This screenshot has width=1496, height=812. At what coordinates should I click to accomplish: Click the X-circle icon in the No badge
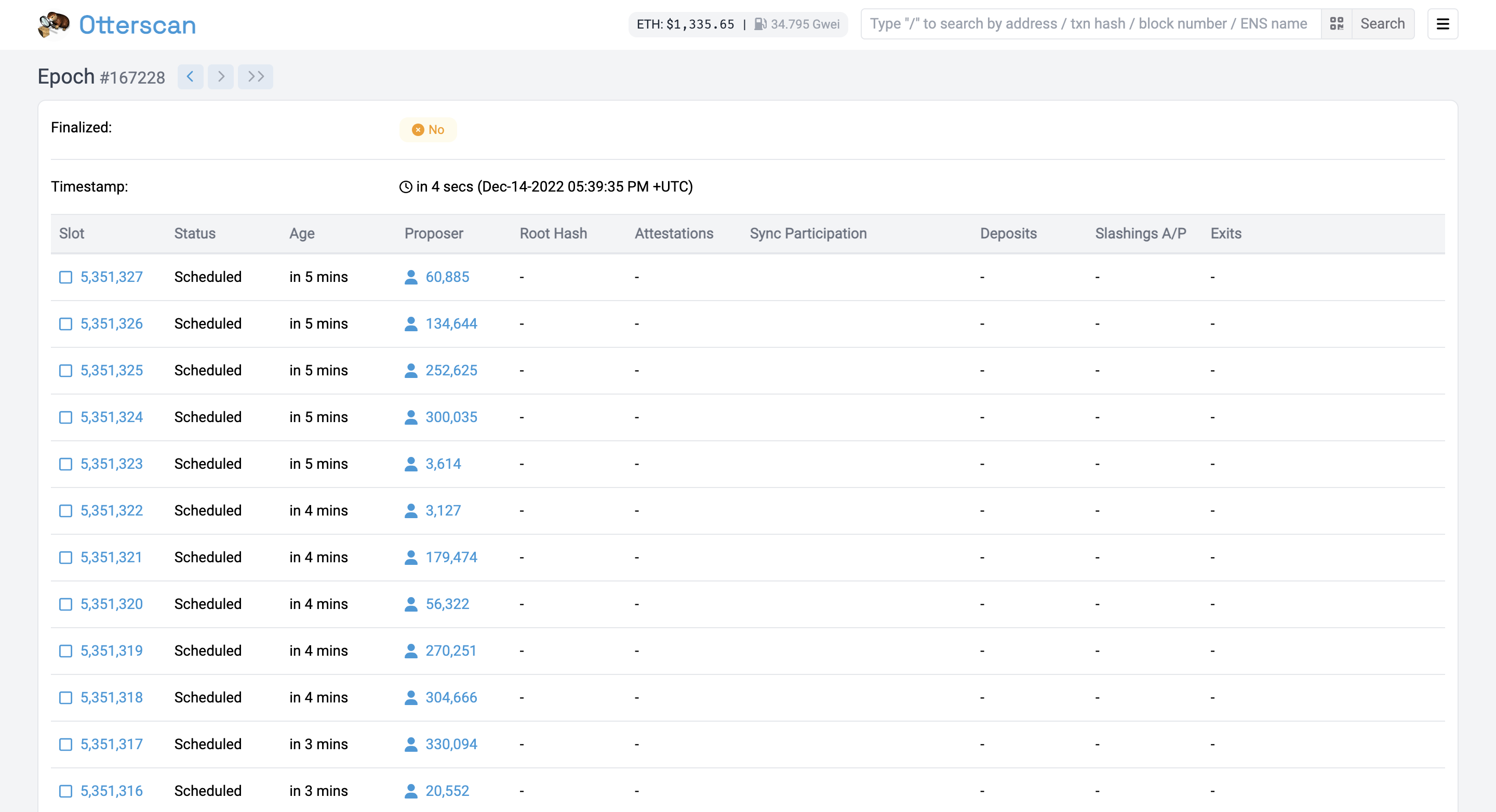pyautogui.click(x=418, y=129)
